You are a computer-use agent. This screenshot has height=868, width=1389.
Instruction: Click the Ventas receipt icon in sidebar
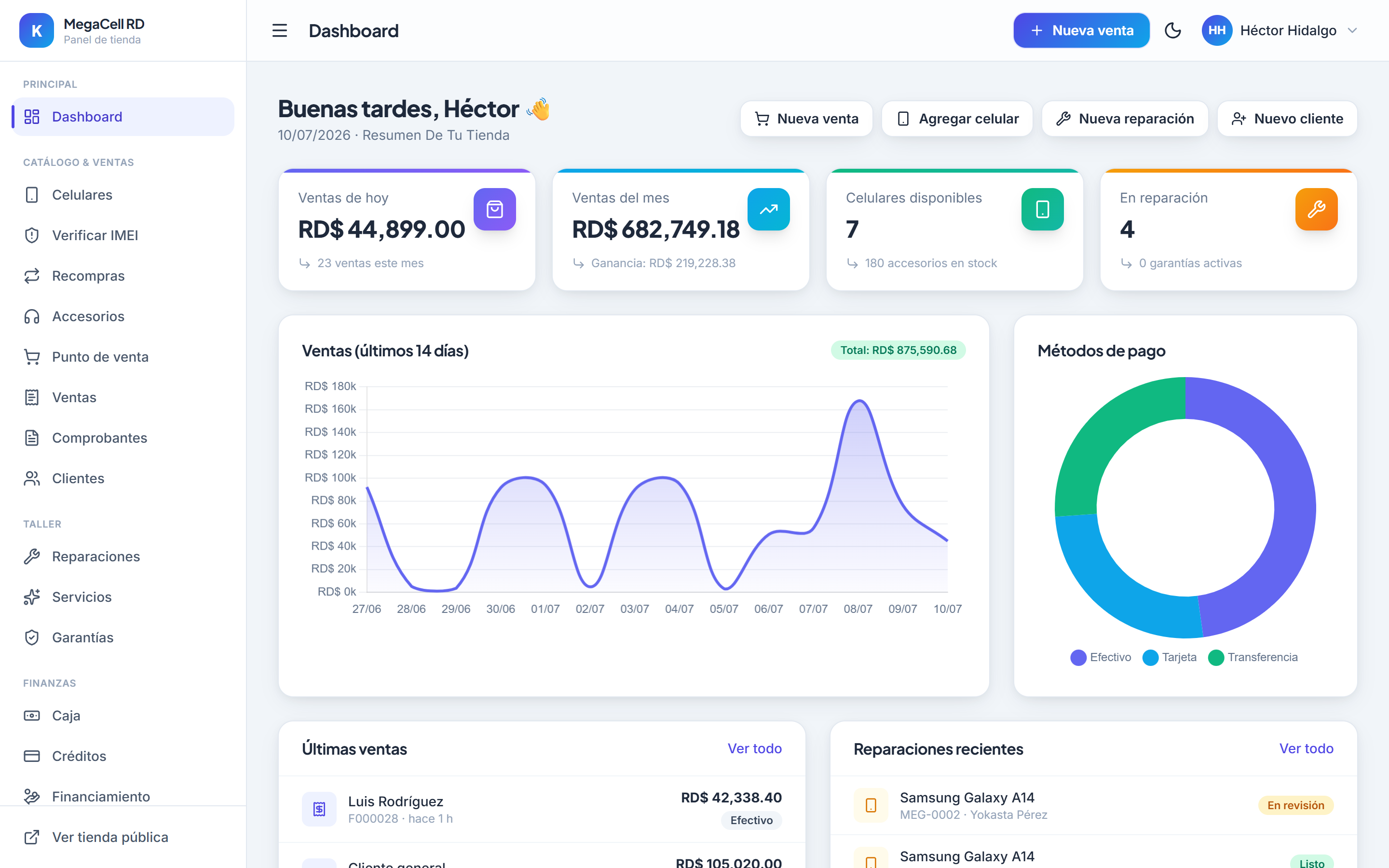click(x=32, y=397)
